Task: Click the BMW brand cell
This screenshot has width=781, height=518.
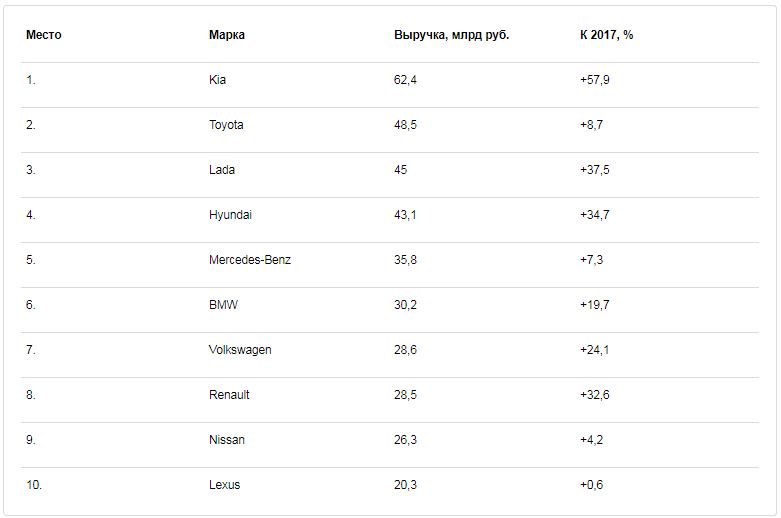Action: point(223,305)
